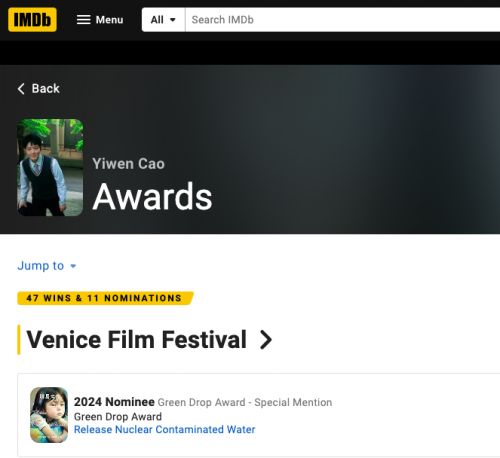Expand the Jump to dropdown
This screenshot has height=458, width=500.
[x=47, y=266]
